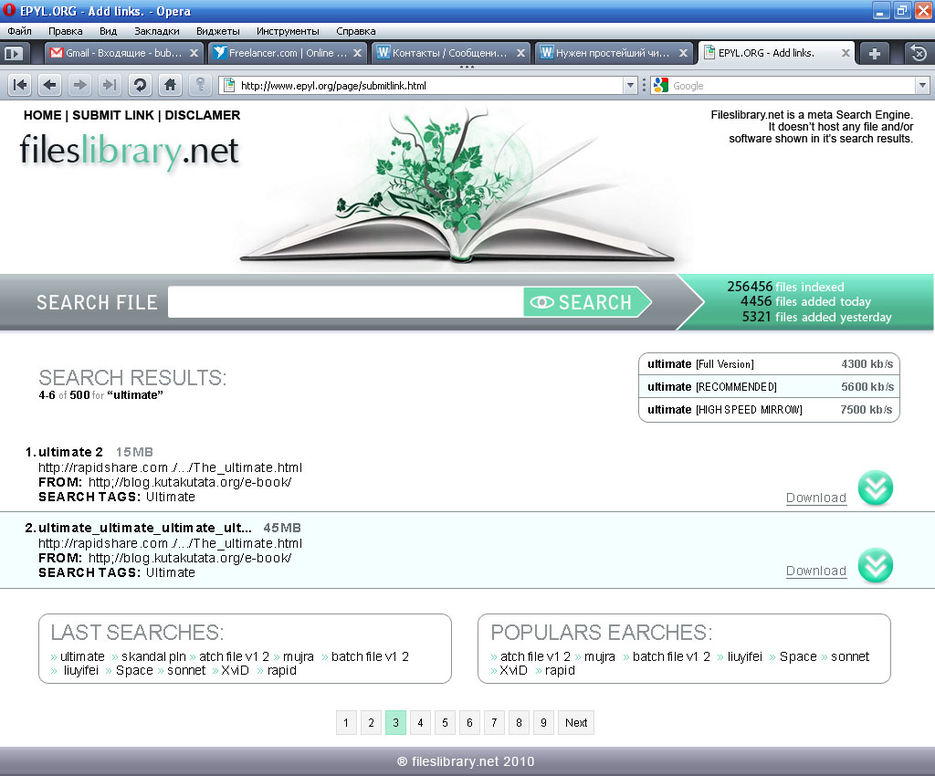Open the Справка menu
The height and width of the screenshot is (776, 935).
(355, 31)
